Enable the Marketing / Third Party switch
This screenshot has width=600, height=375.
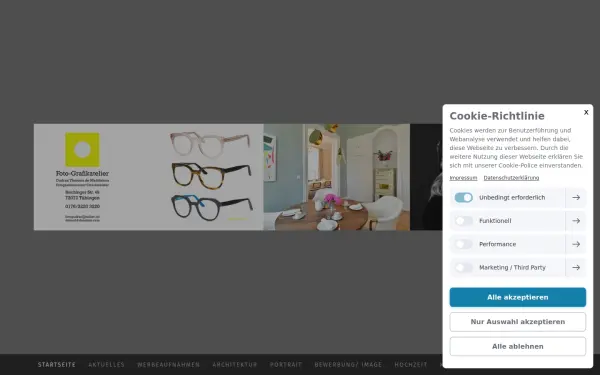[x=463, y=267]
